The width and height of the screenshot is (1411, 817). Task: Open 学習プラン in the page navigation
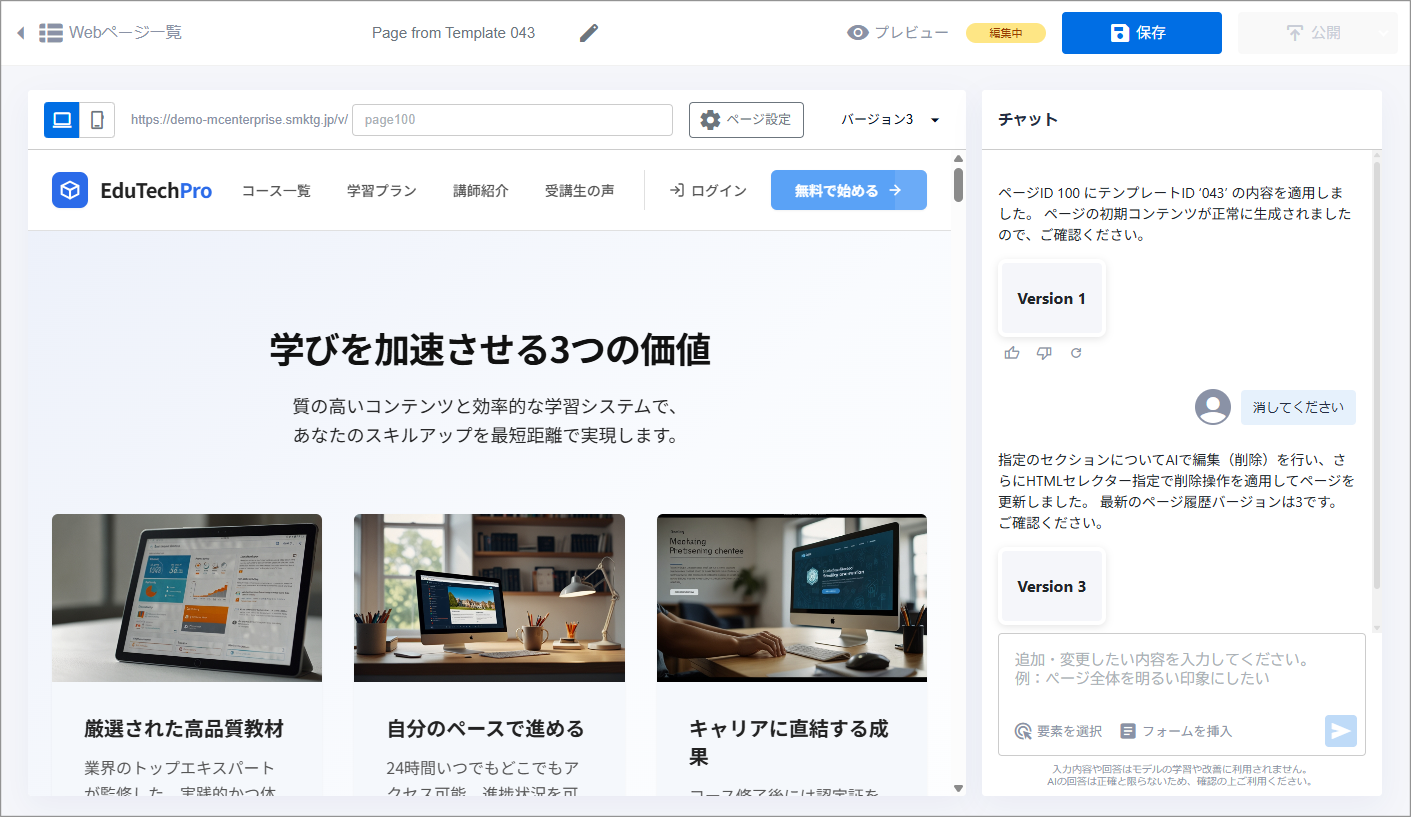382,191
